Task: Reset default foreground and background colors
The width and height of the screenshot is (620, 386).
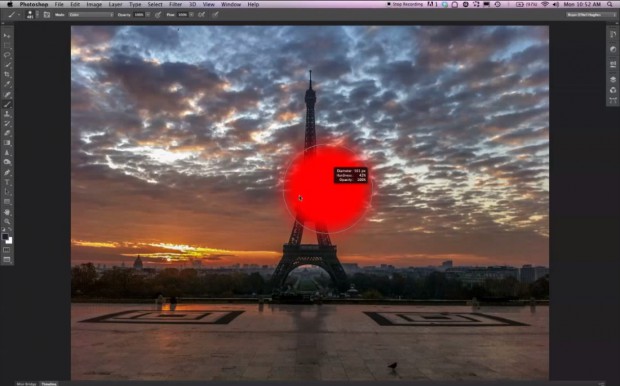Action: (x=4, y=229)
